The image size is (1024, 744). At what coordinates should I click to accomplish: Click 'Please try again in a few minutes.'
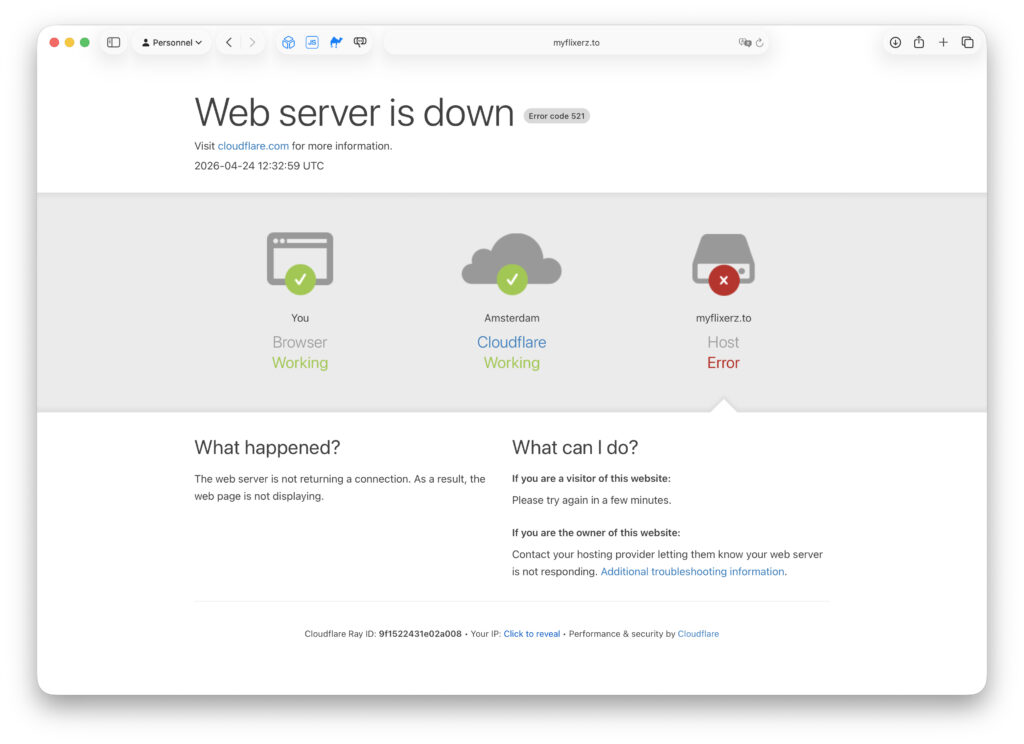(x=591, y=500)
